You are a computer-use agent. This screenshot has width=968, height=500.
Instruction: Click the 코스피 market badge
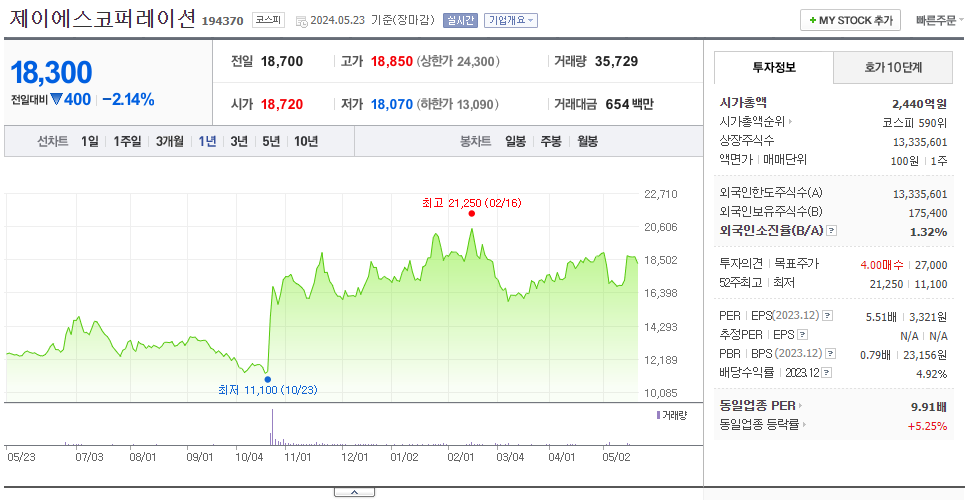tap(269, 20)
